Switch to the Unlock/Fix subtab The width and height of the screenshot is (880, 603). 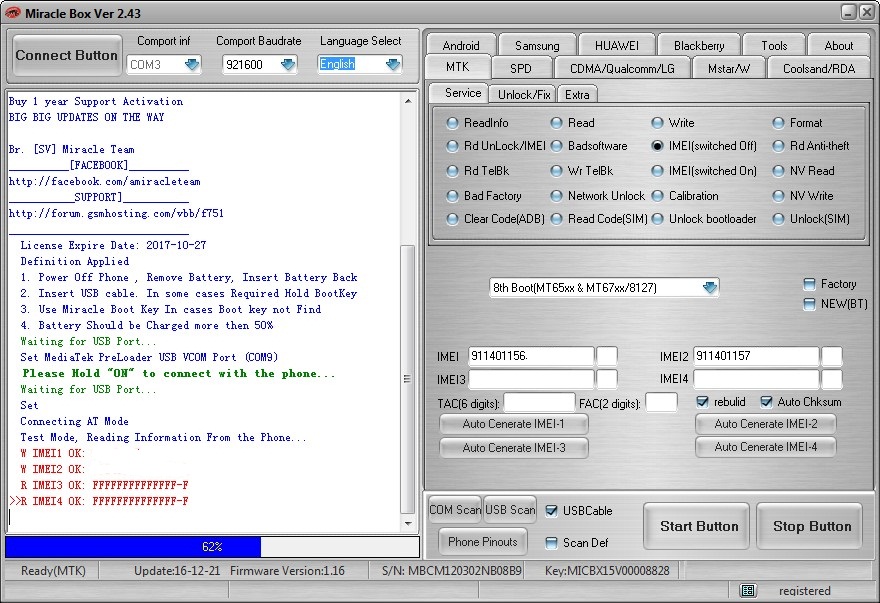524,94
